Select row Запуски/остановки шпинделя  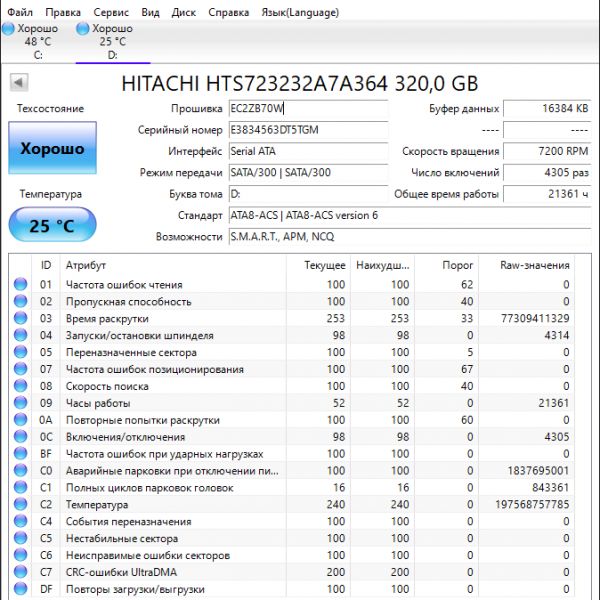pos(292,335)
